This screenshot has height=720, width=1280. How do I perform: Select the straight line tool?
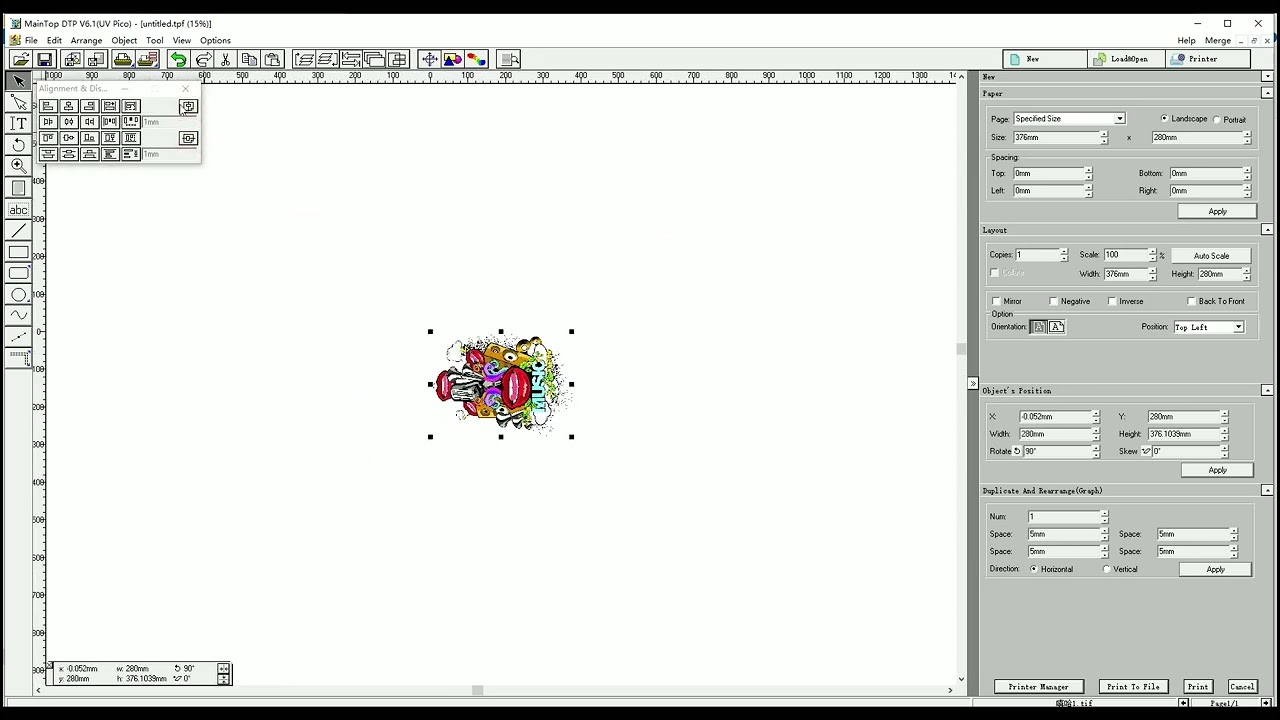click(x=18, y=231)
